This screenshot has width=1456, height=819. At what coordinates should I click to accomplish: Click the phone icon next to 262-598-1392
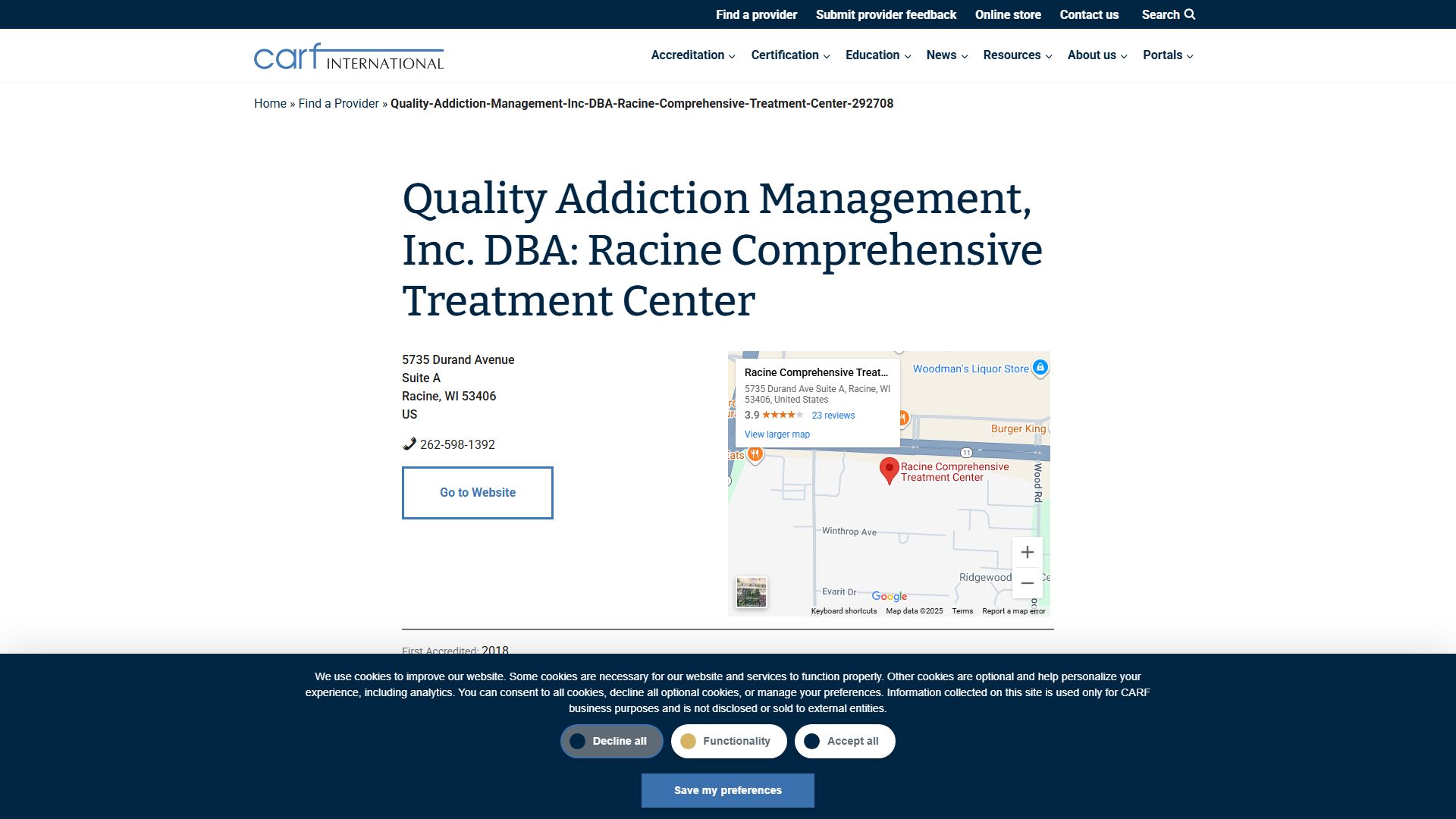(409, 444)
